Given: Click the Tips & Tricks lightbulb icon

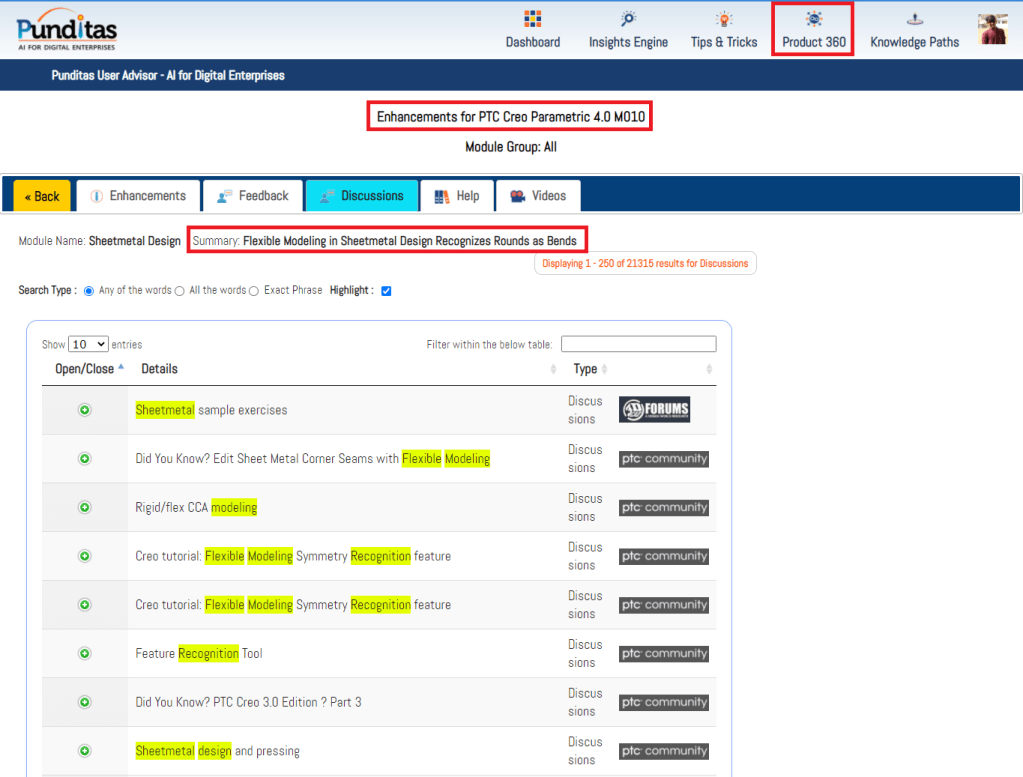Looking at the screenshot, I should [x=724, y=20].
